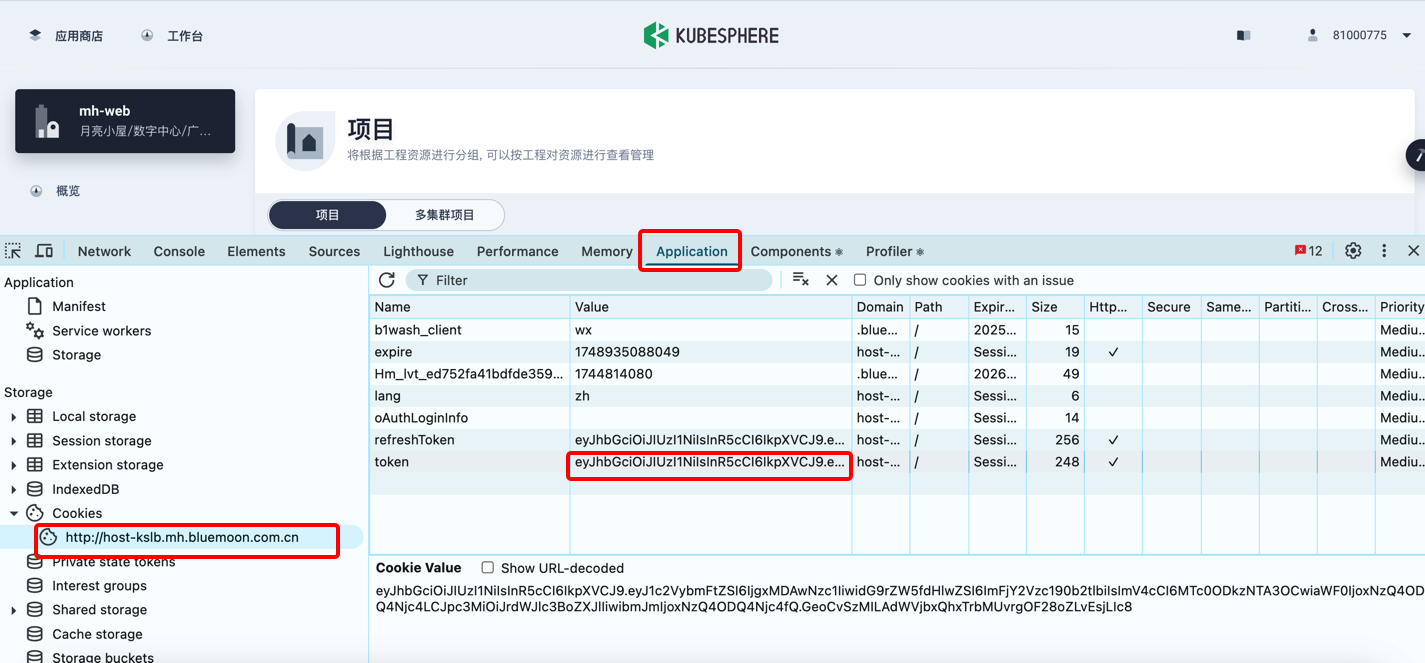1425x663 pixels.
Task: Select the oAuthLoginInfo cookie row
Action: click(897, 418)
